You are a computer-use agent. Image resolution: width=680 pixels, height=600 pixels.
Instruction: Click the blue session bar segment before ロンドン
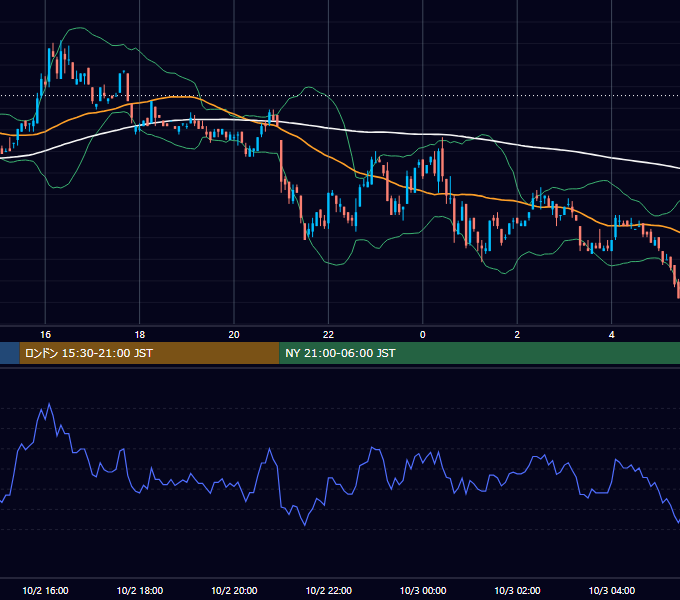(10, 353)
